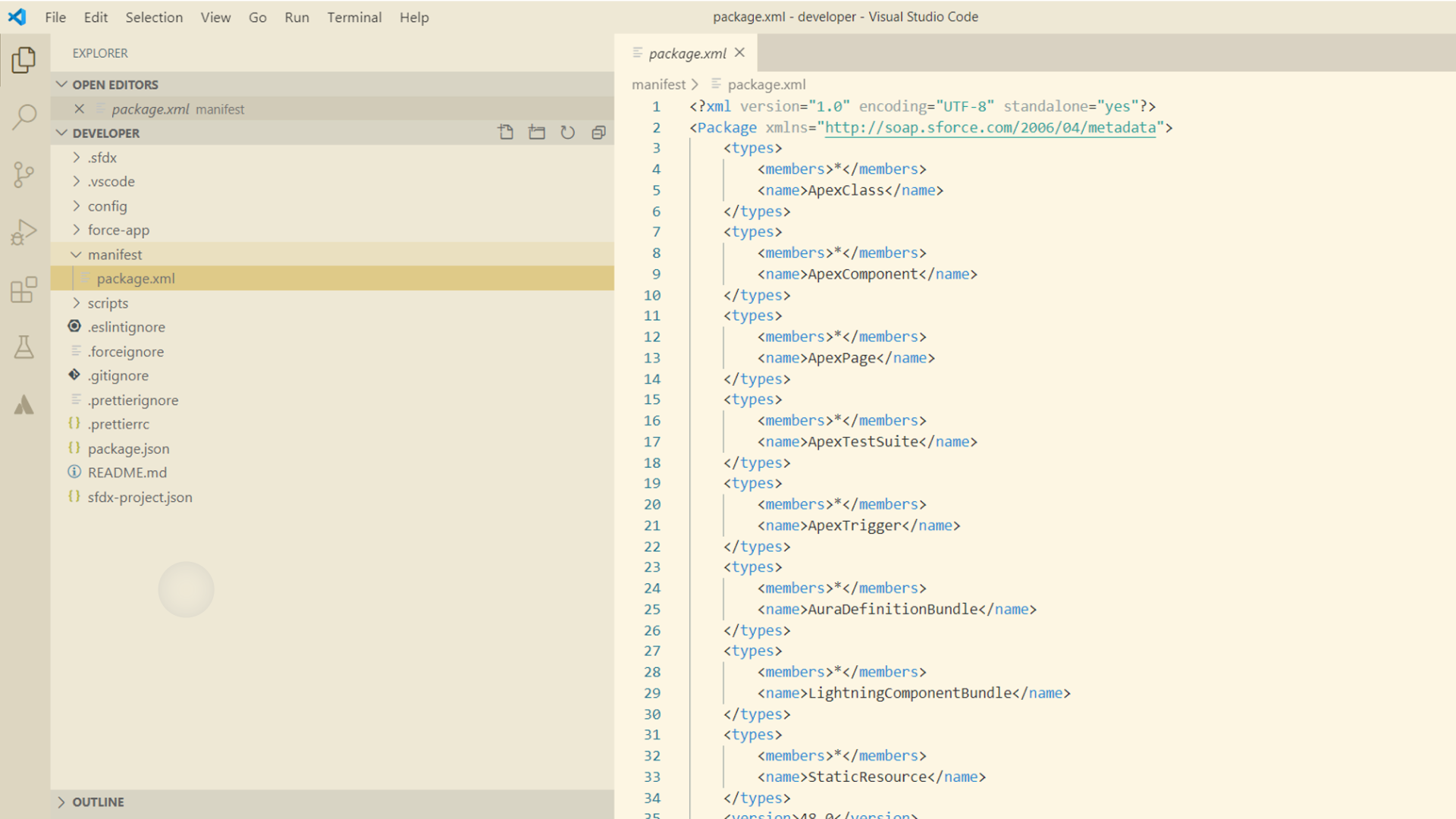This screenshot has width=1456, height=819.
Task: Open the Source Control view
Action: pos(24,174)
